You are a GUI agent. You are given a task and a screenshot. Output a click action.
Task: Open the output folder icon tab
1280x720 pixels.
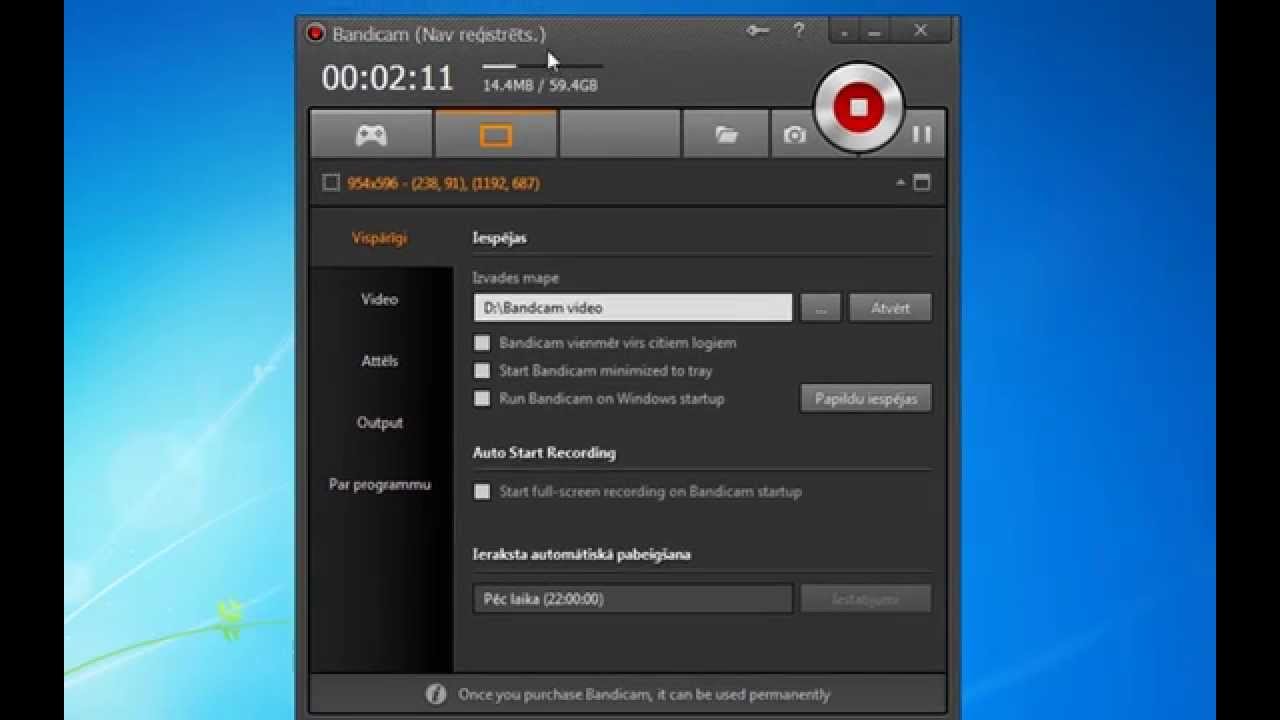point(726,135)
